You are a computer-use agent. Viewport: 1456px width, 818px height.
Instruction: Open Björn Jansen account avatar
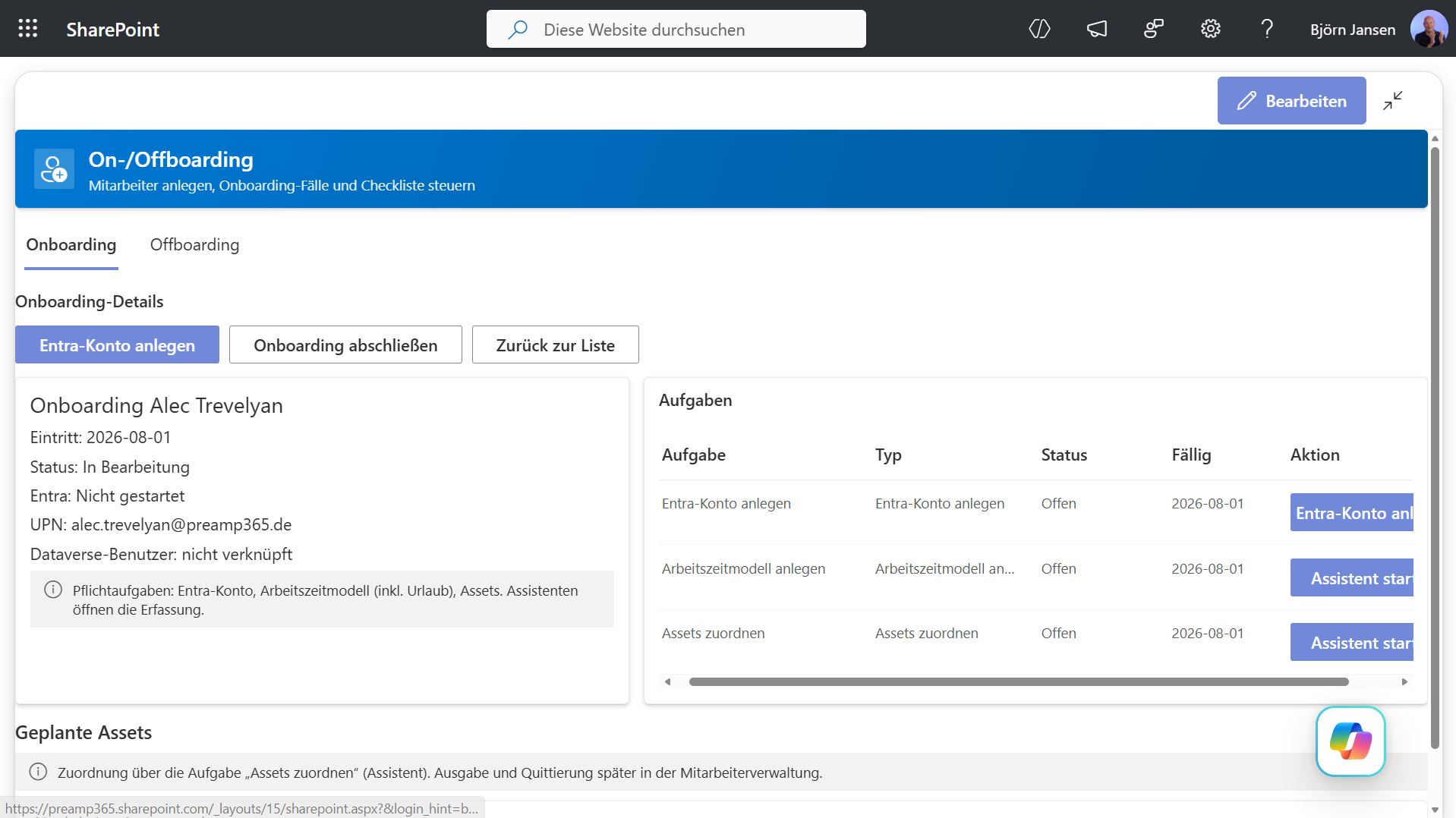pos(1429,29)
